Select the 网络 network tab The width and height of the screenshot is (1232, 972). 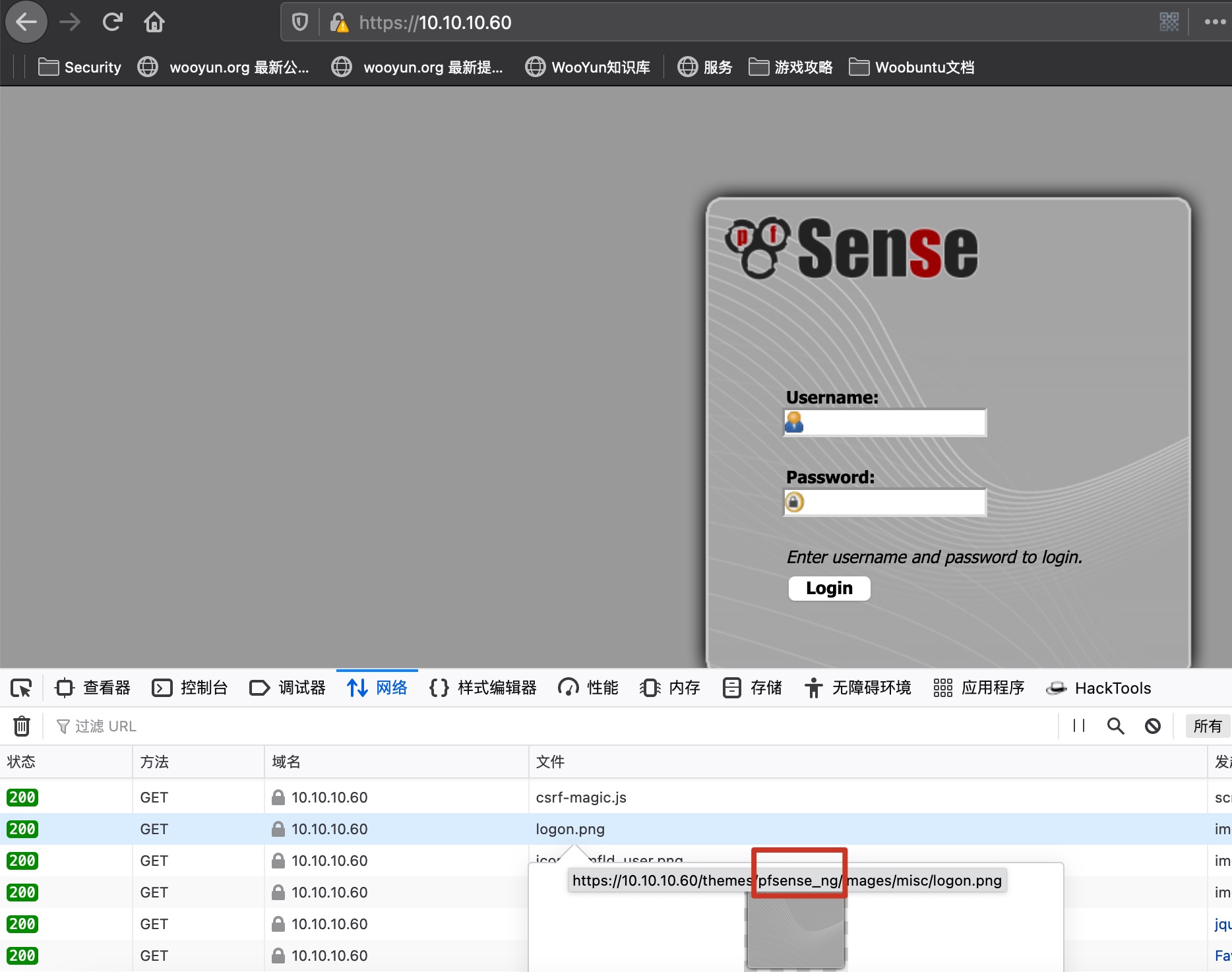pyautogui.click(x=377, y=688)
